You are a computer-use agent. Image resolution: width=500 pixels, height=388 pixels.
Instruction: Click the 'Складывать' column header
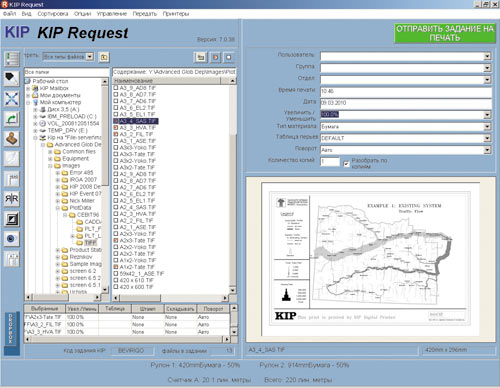180,309
